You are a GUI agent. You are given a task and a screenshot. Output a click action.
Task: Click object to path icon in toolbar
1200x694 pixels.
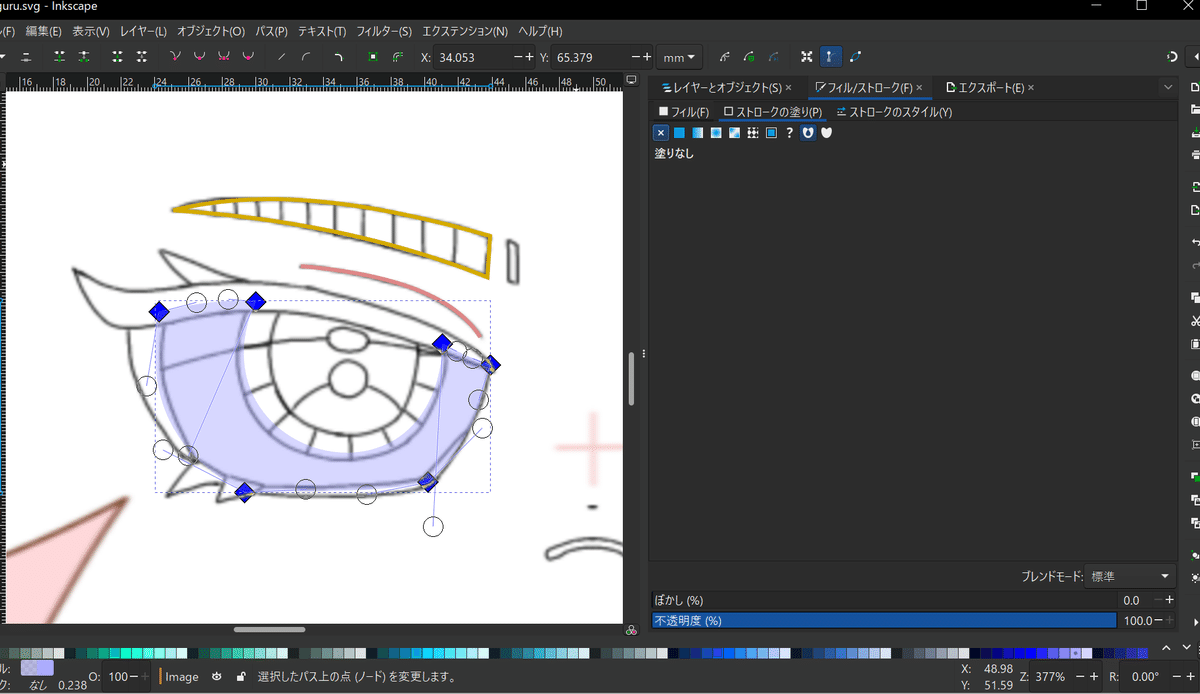click(x=373, y=57)
